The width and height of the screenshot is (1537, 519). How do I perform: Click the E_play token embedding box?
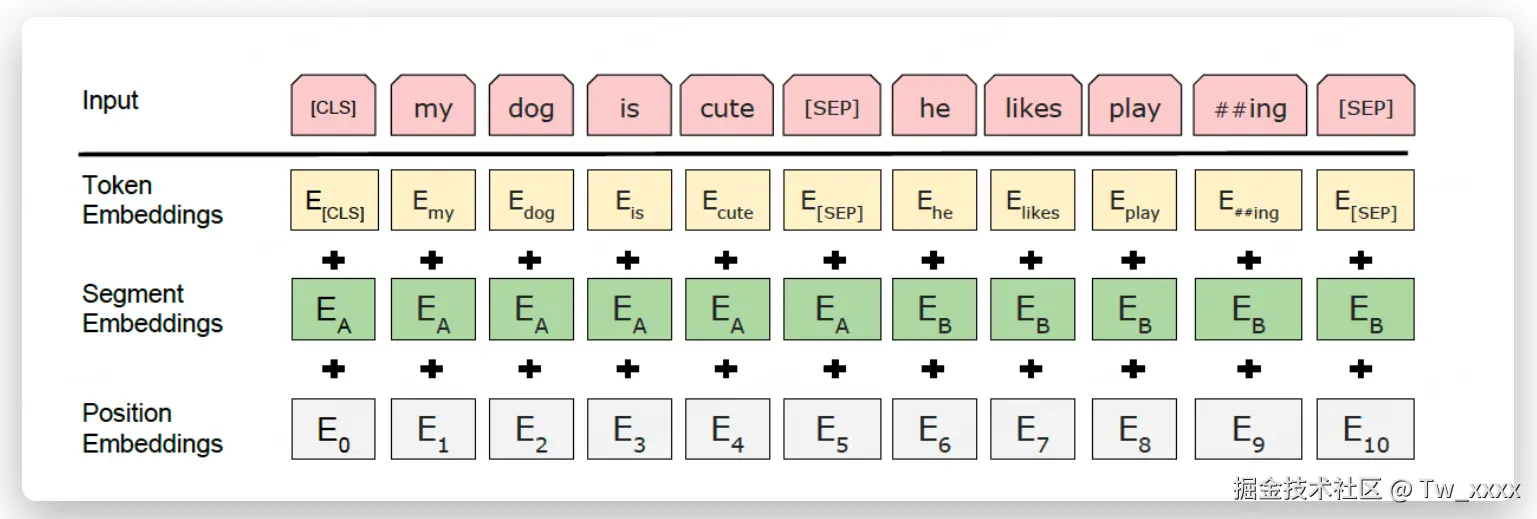coord(1134,200)
